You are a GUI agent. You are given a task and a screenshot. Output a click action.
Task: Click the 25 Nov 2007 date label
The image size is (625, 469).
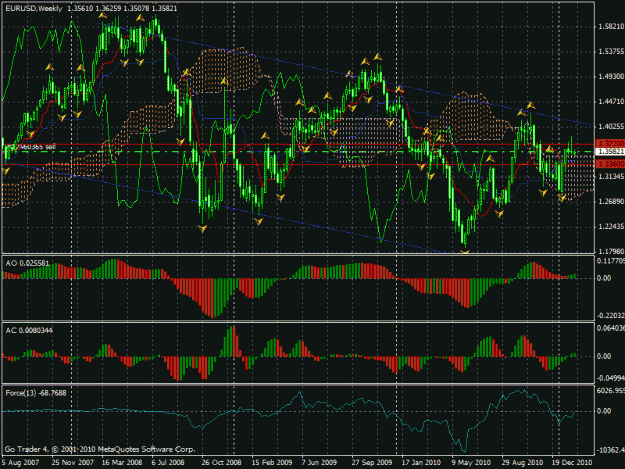73,463
